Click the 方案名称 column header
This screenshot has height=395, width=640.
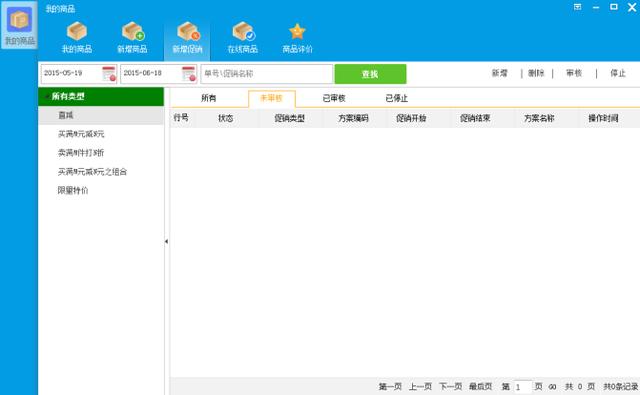(539, 118)
